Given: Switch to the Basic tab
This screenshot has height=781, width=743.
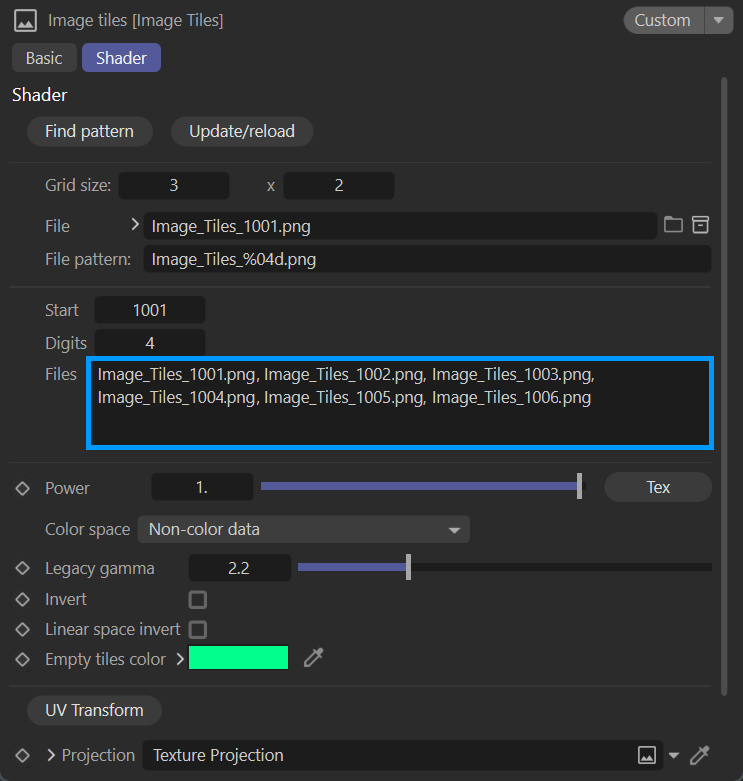Looking at the screenshot, I should coord(44,58).
